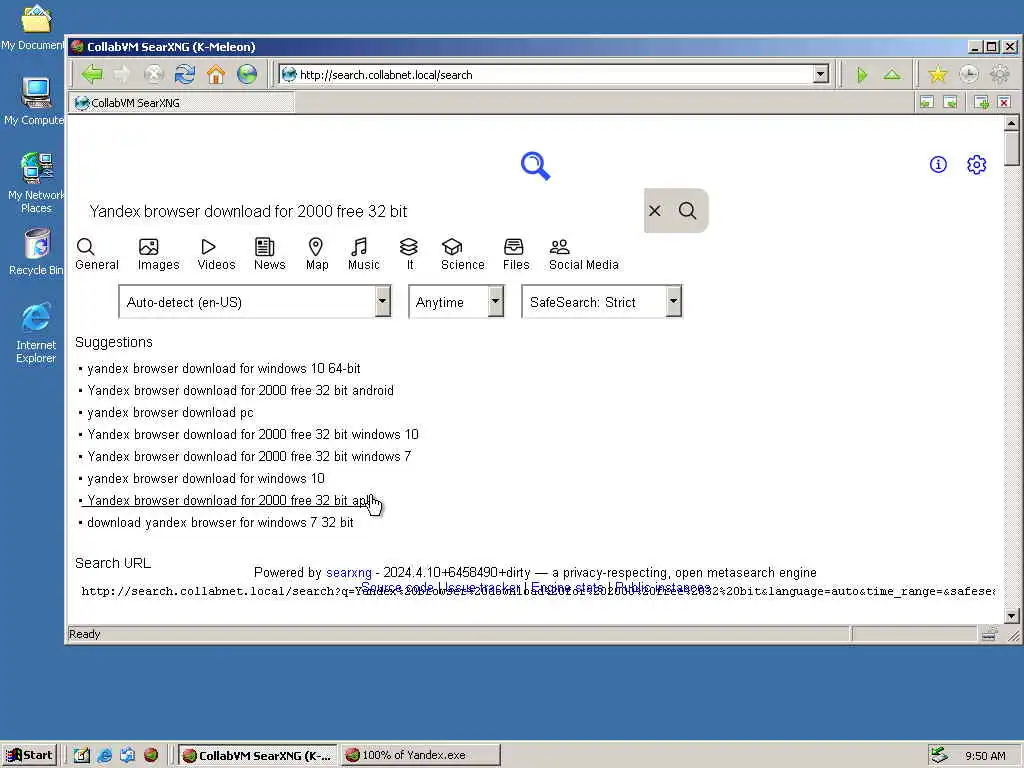Switch to the Music search category
1024x768 pixels.
(363, 255)
